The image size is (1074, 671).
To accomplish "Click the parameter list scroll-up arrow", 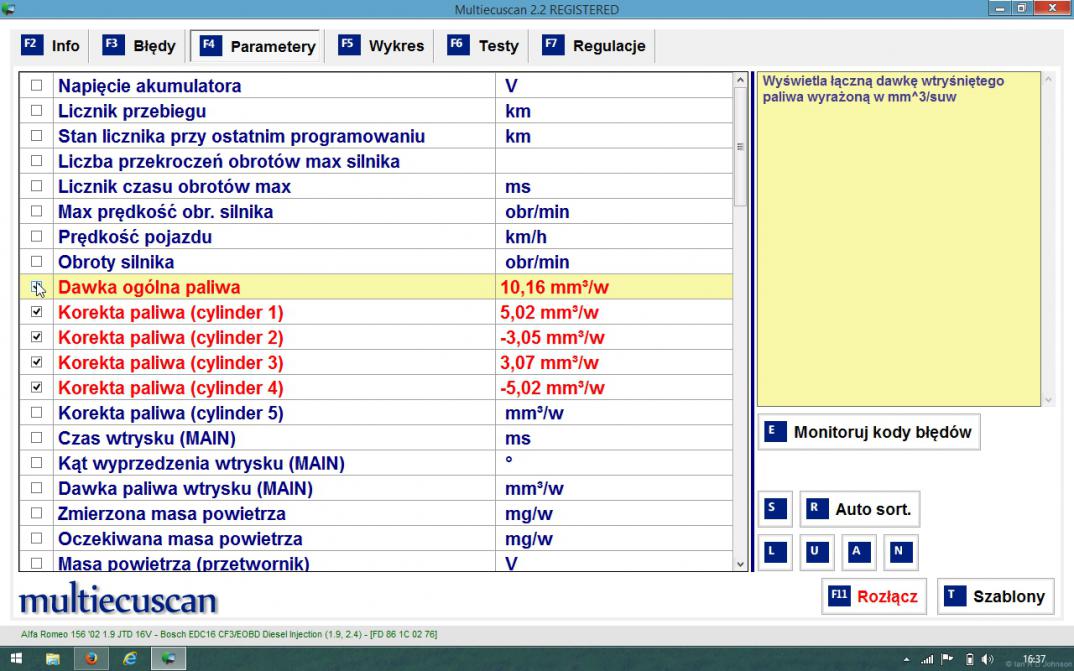I will 740,80.
